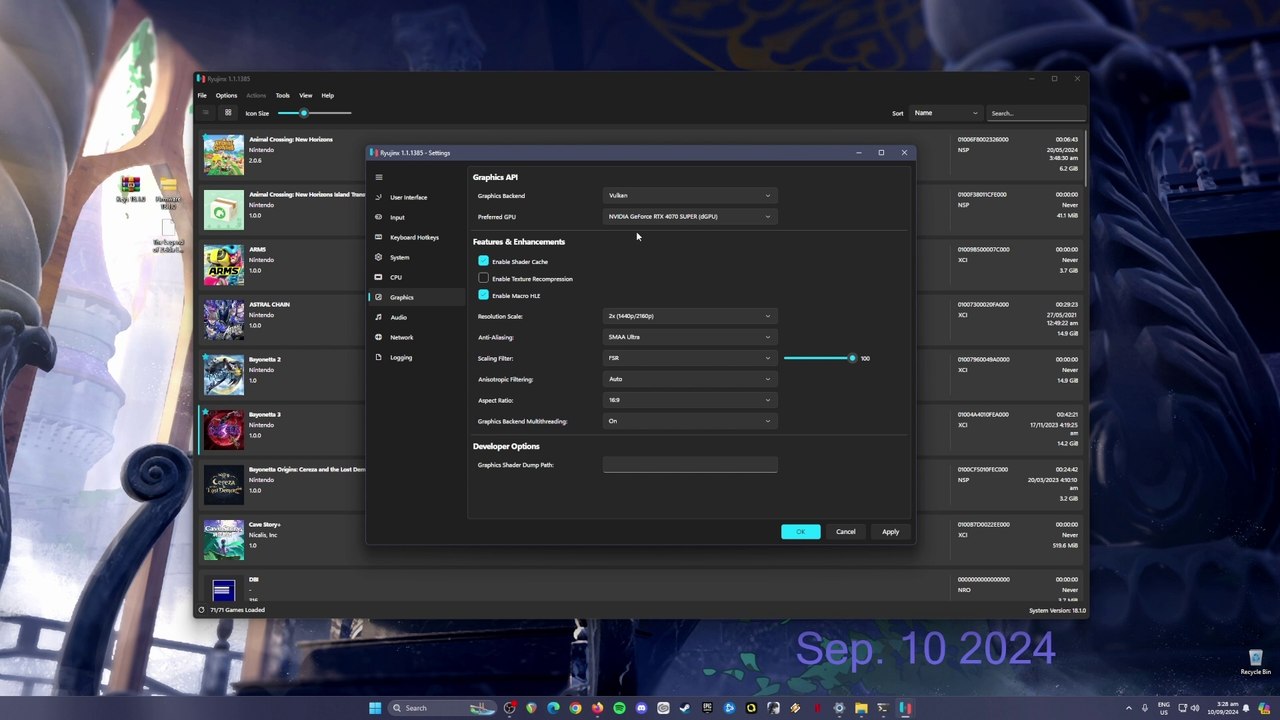Open Graphics Backend Multithreading dropdown
This screenshot has height=720, width=1280.
click(x=690, y=421)
